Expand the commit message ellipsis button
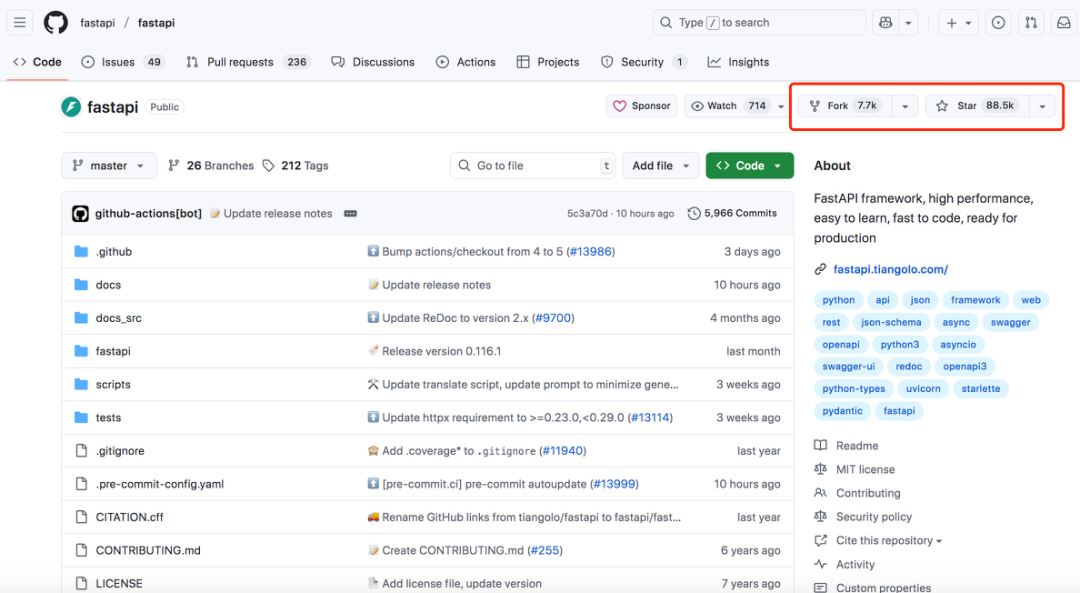Viewport: 1080px width, 593px height. coord(351,214)
